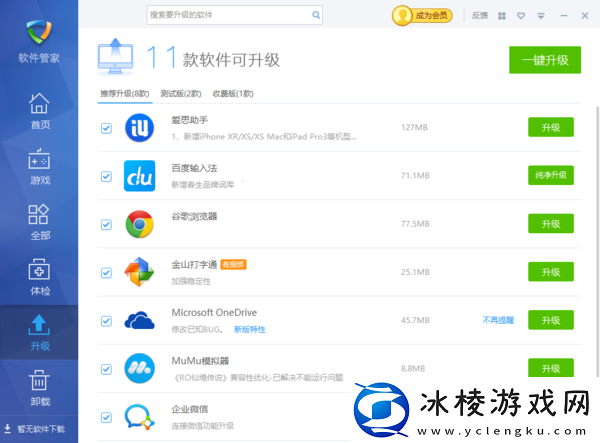Click the 71.1MB size text

pos(415,176)
